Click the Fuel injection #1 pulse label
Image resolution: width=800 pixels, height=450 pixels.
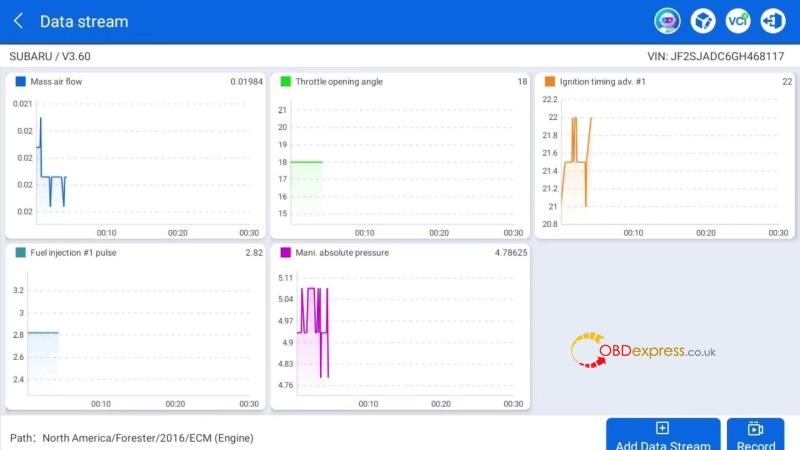click(73, 253)
